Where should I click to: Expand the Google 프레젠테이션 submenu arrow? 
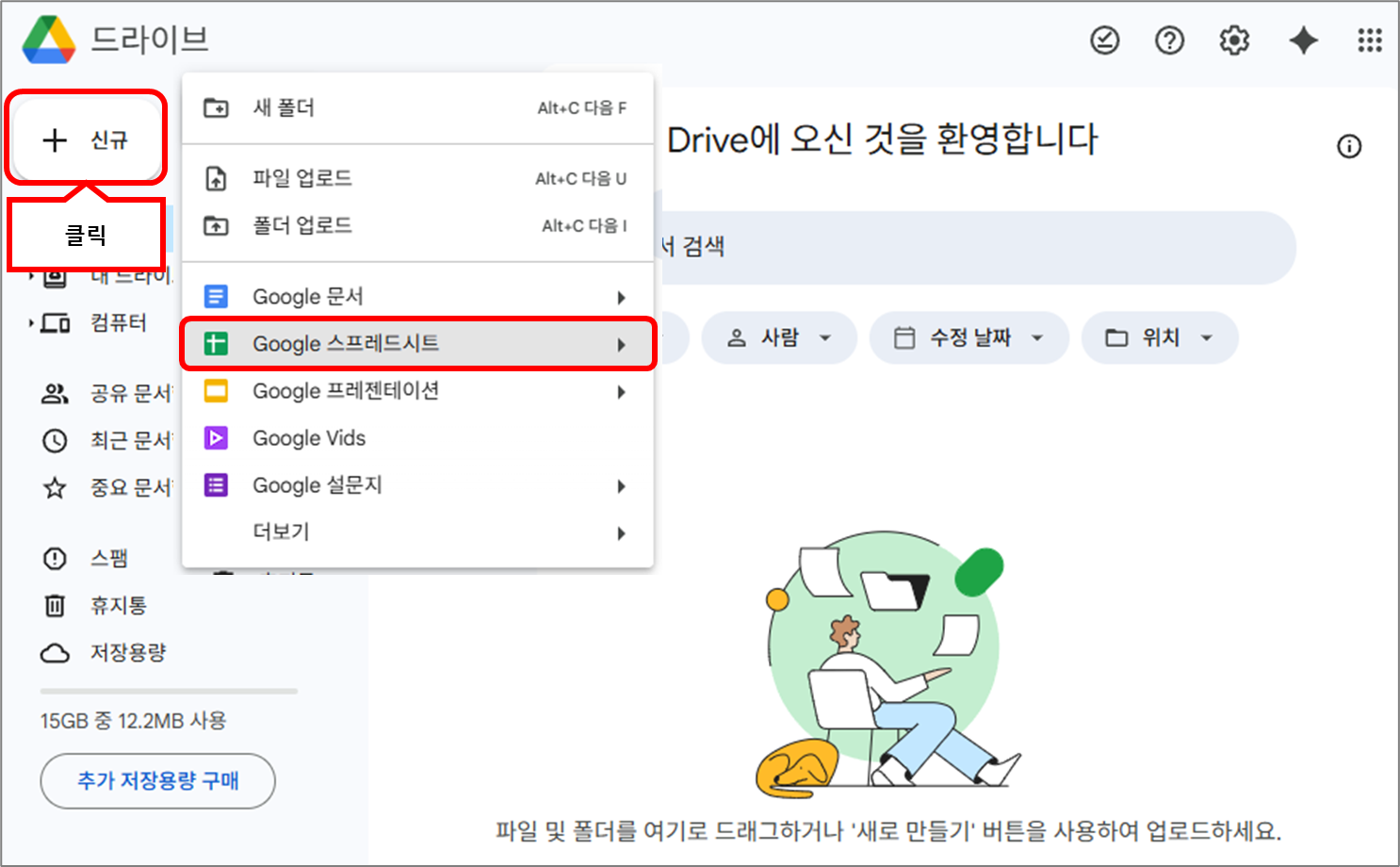point(621,392)
